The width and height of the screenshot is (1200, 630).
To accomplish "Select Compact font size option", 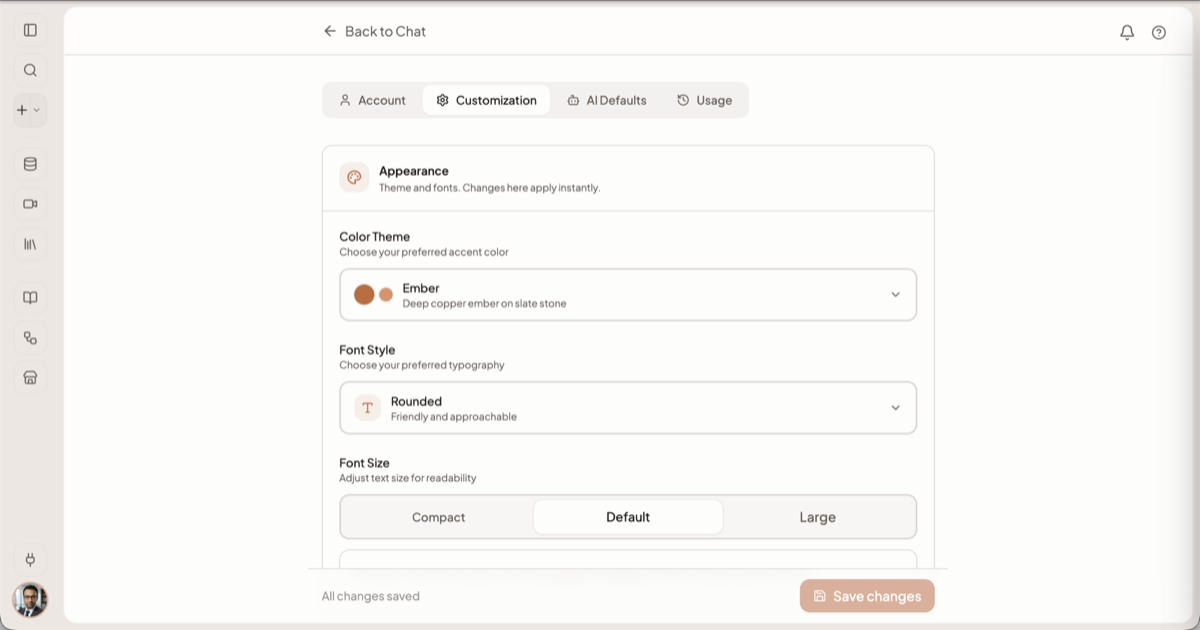I will (438, 517).
